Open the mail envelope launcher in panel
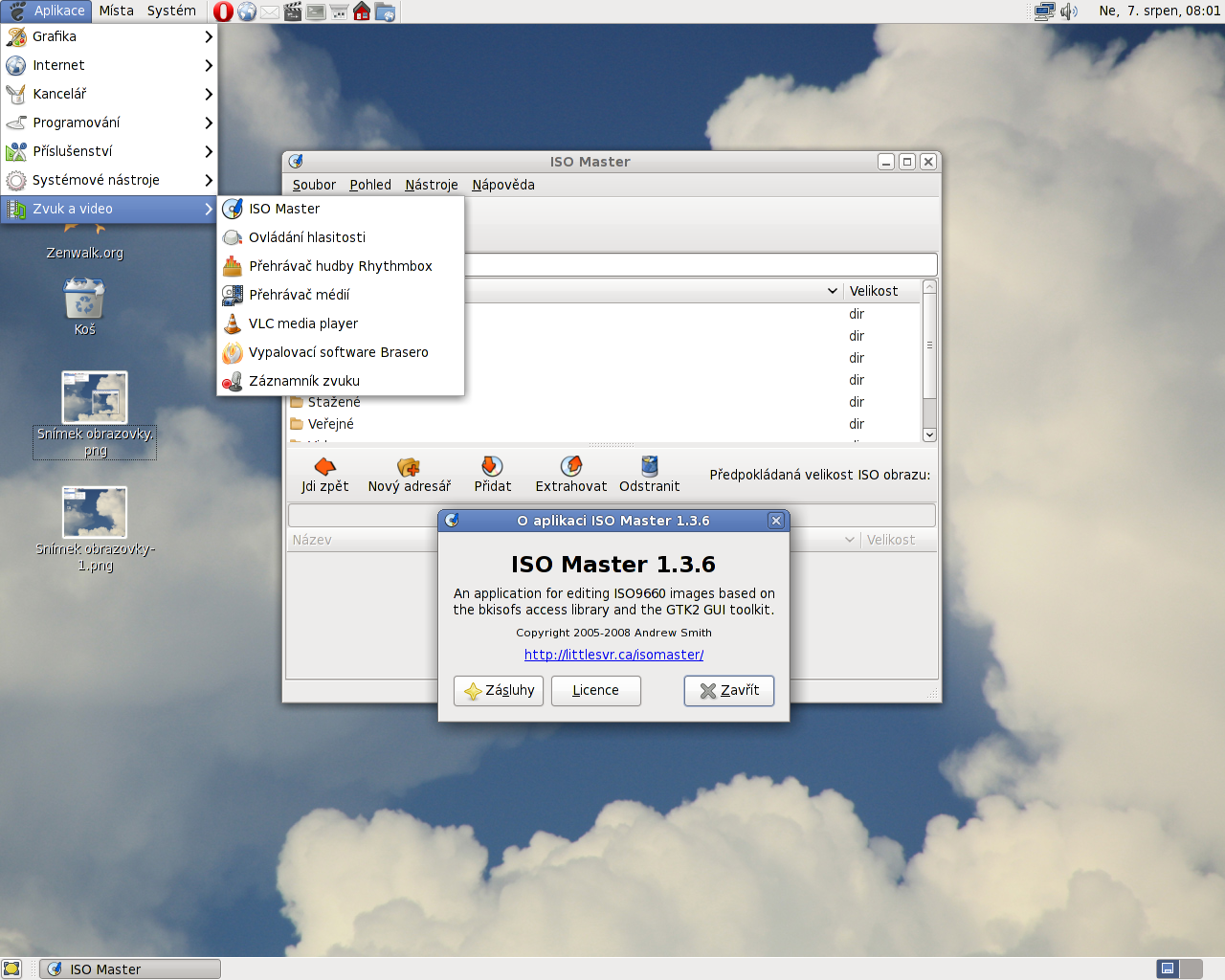Screen dimensions: 1225x980 click(x=270, y=11)
